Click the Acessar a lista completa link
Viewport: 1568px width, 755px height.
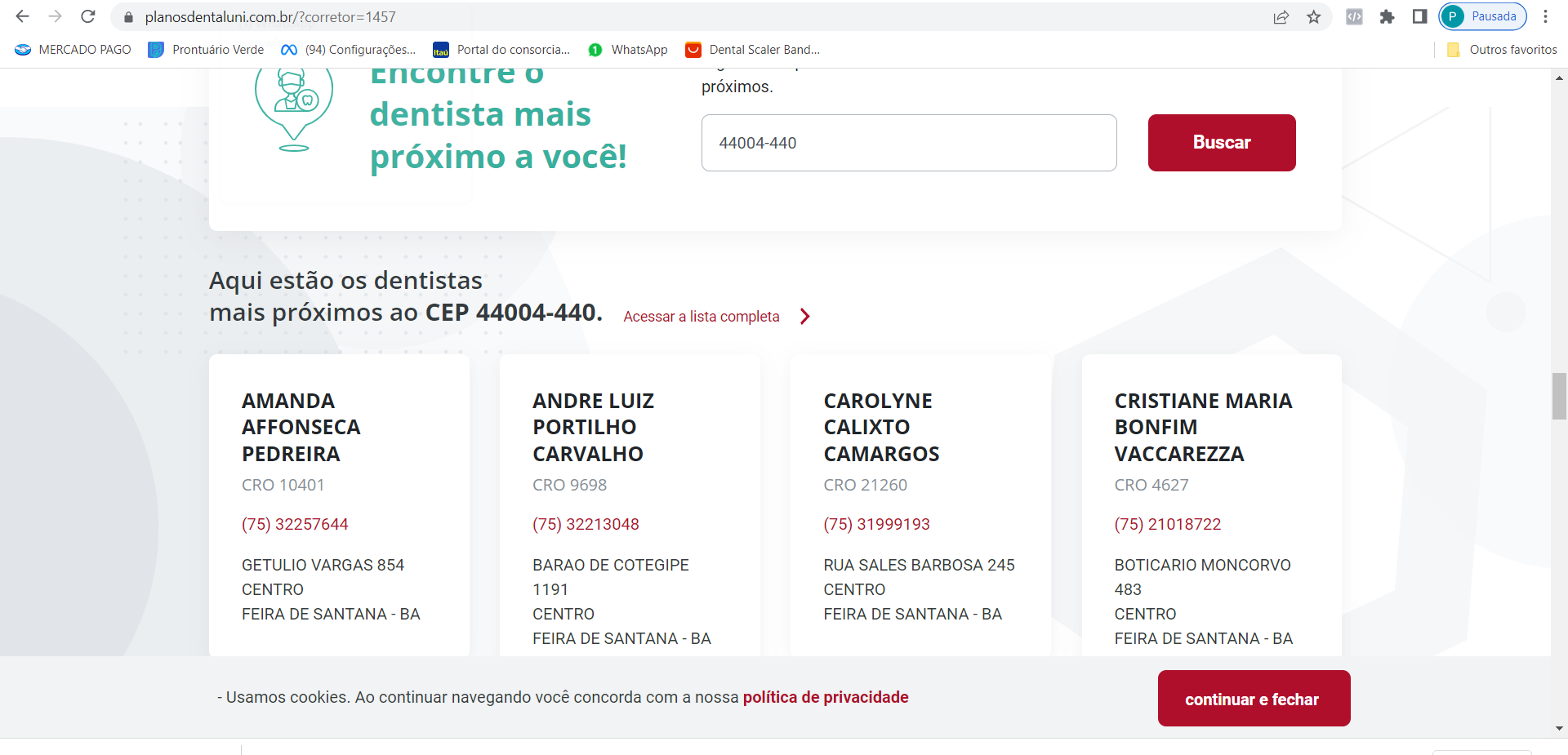pos(702,317)
